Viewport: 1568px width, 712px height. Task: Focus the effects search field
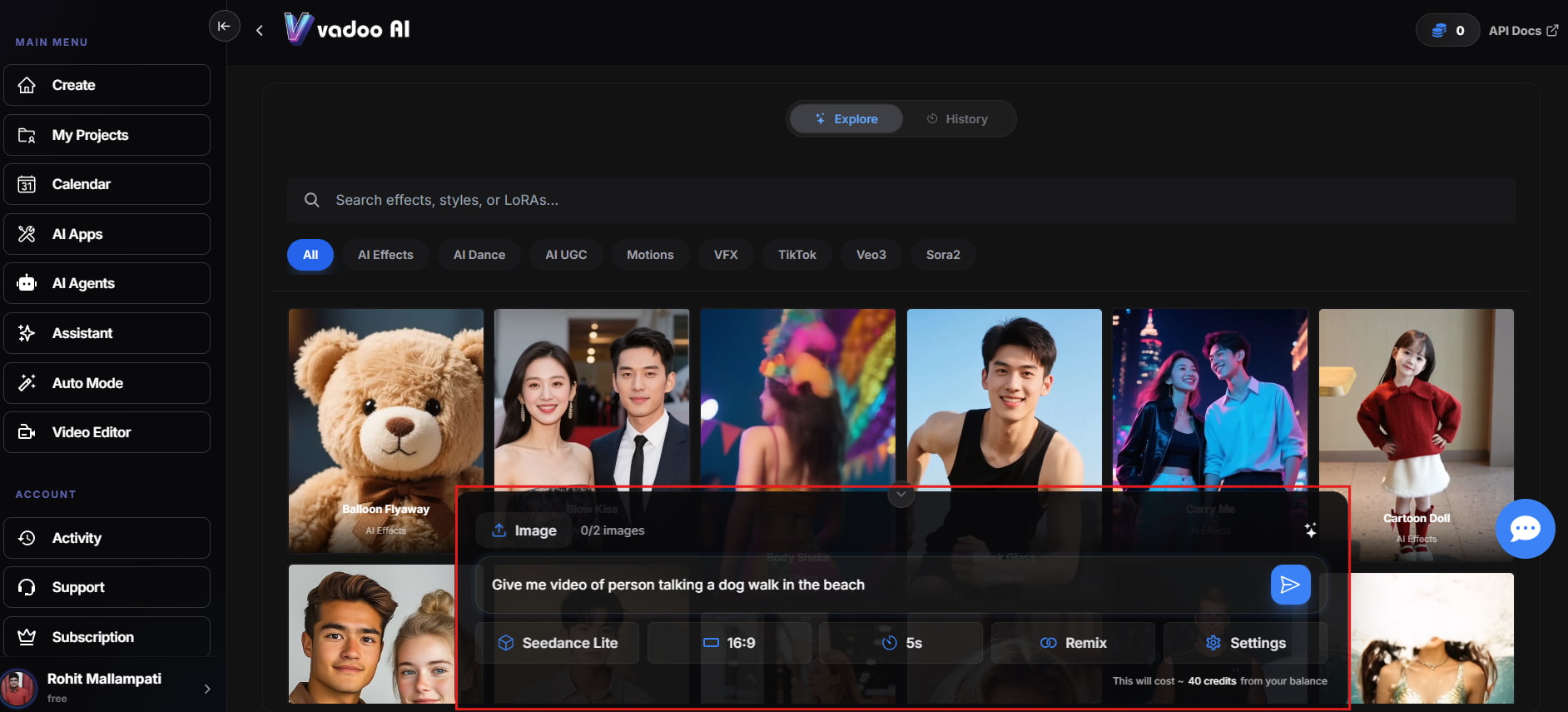click(901, 200)
